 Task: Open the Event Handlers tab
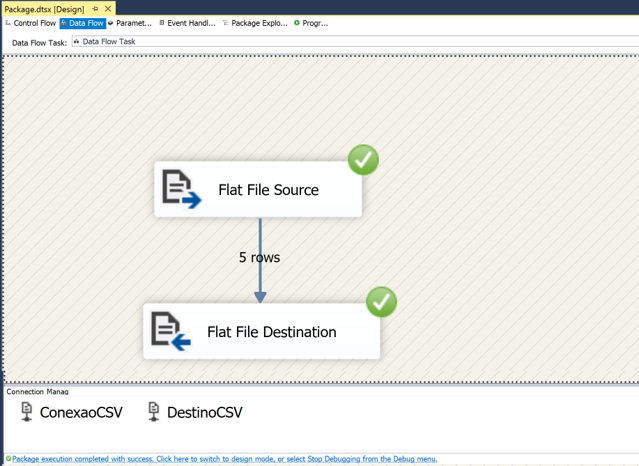(x=187, y=23)
